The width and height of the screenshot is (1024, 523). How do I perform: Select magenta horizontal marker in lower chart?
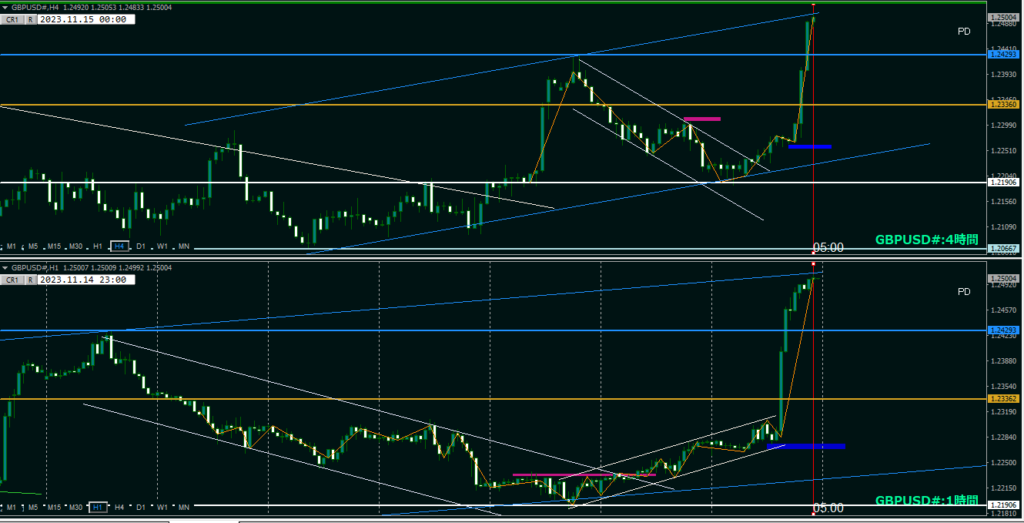pos(584,475)
